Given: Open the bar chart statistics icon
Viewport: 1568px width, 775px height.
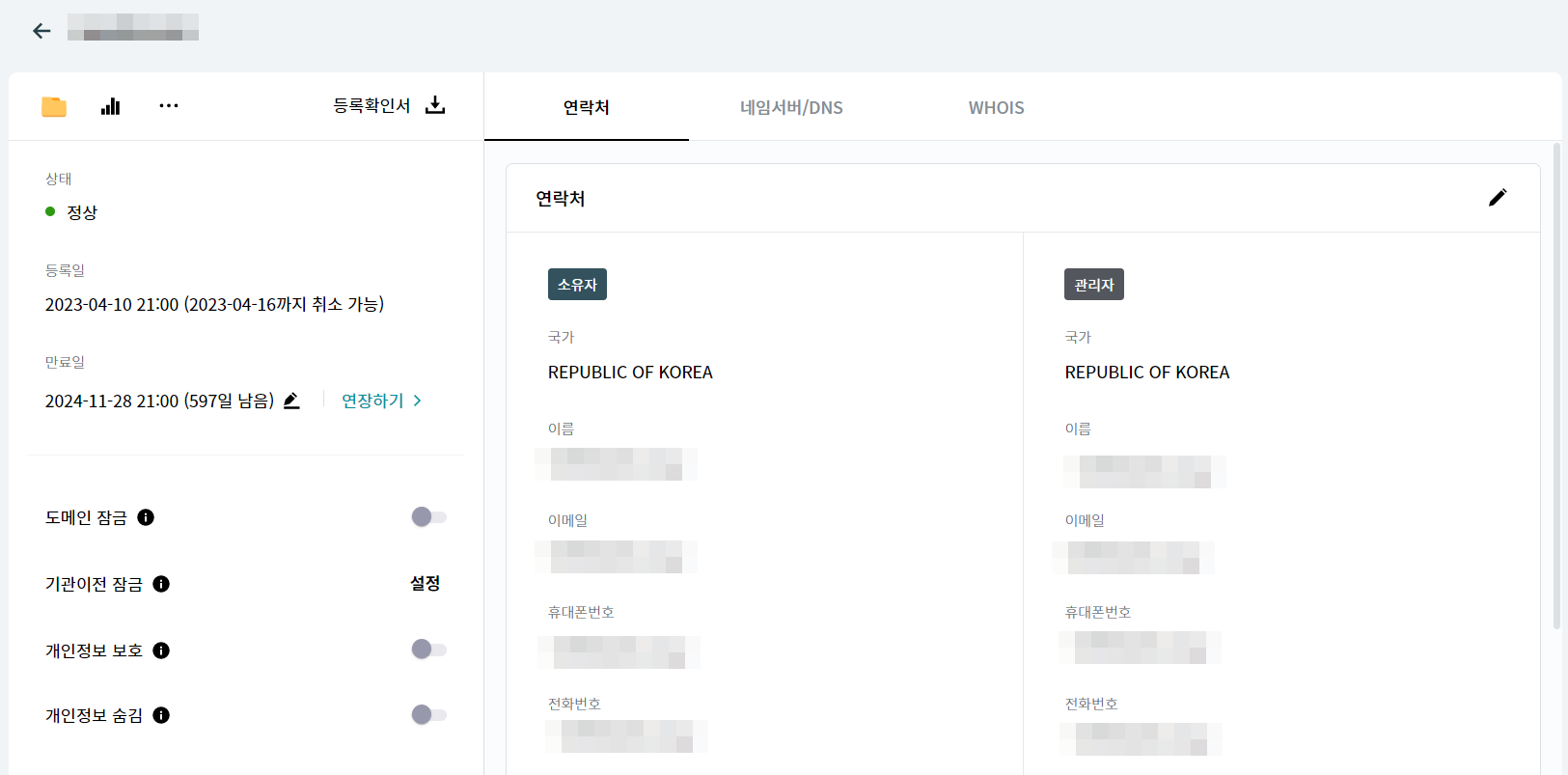Looking at the screenshot, I should (x=111, y=106).
